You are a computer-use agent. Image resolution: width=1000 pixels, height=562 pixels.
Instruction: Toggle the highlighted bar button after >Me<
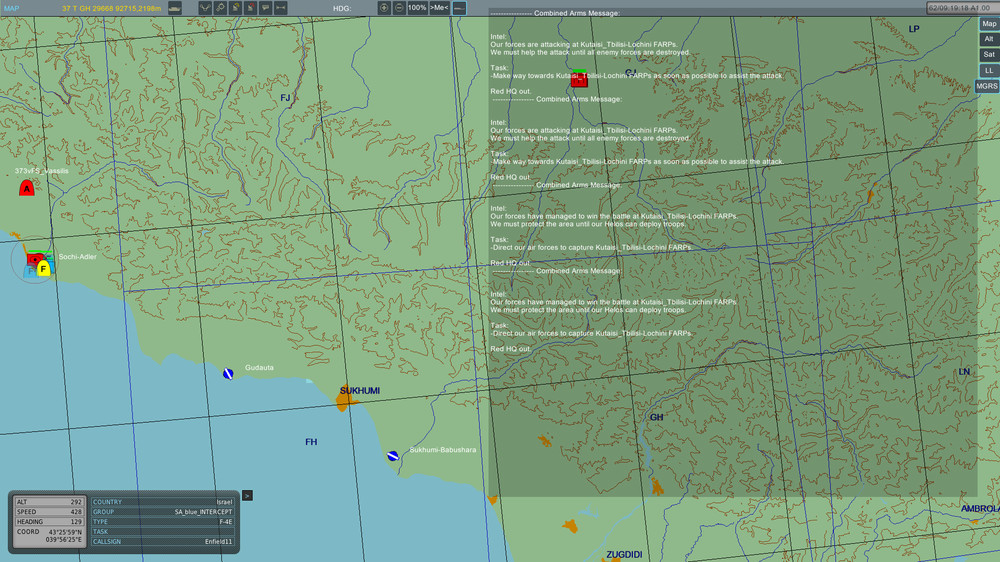tap(459, 8)
